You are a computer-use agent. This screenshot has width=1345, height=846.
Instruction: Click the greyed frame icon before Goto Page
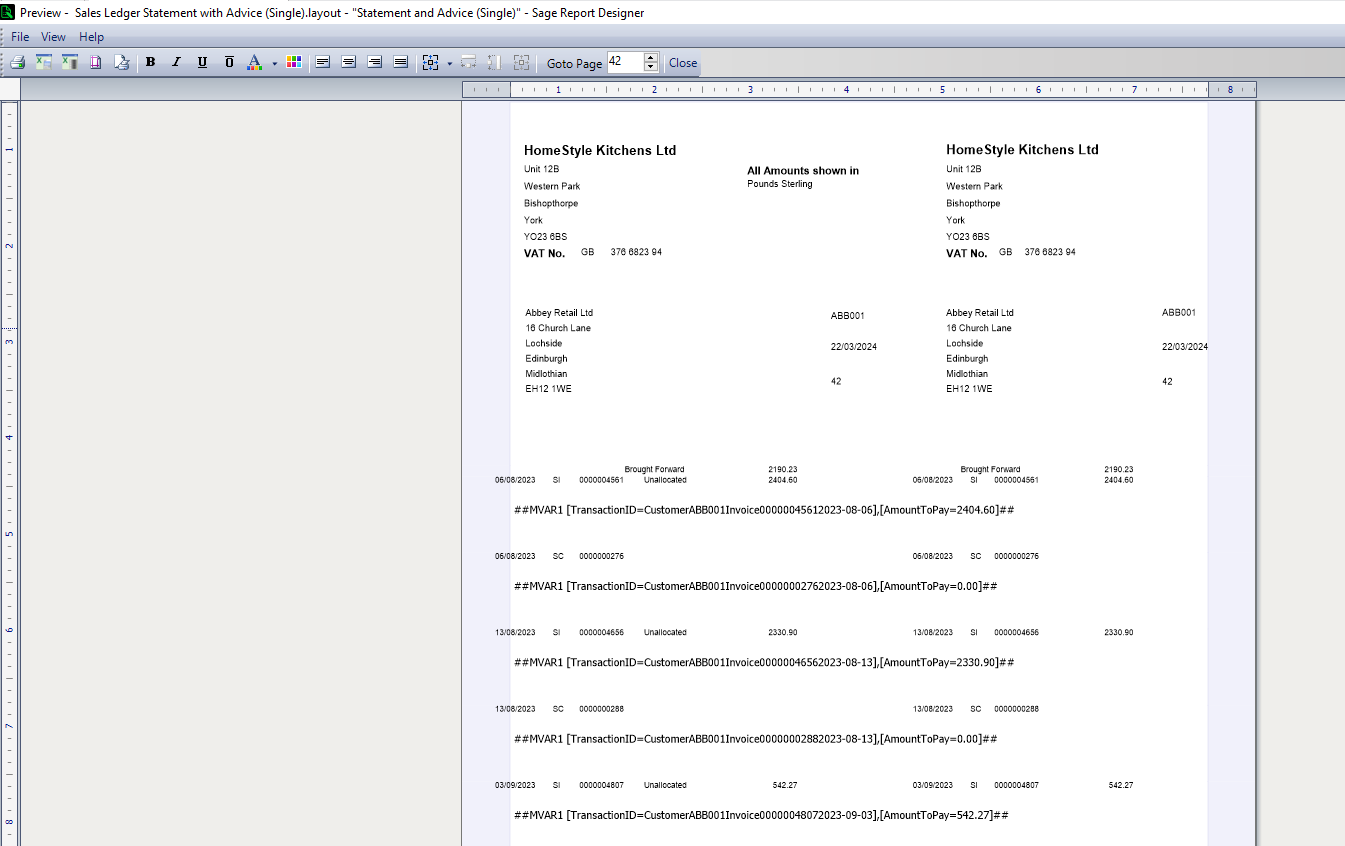pos(521,62)
